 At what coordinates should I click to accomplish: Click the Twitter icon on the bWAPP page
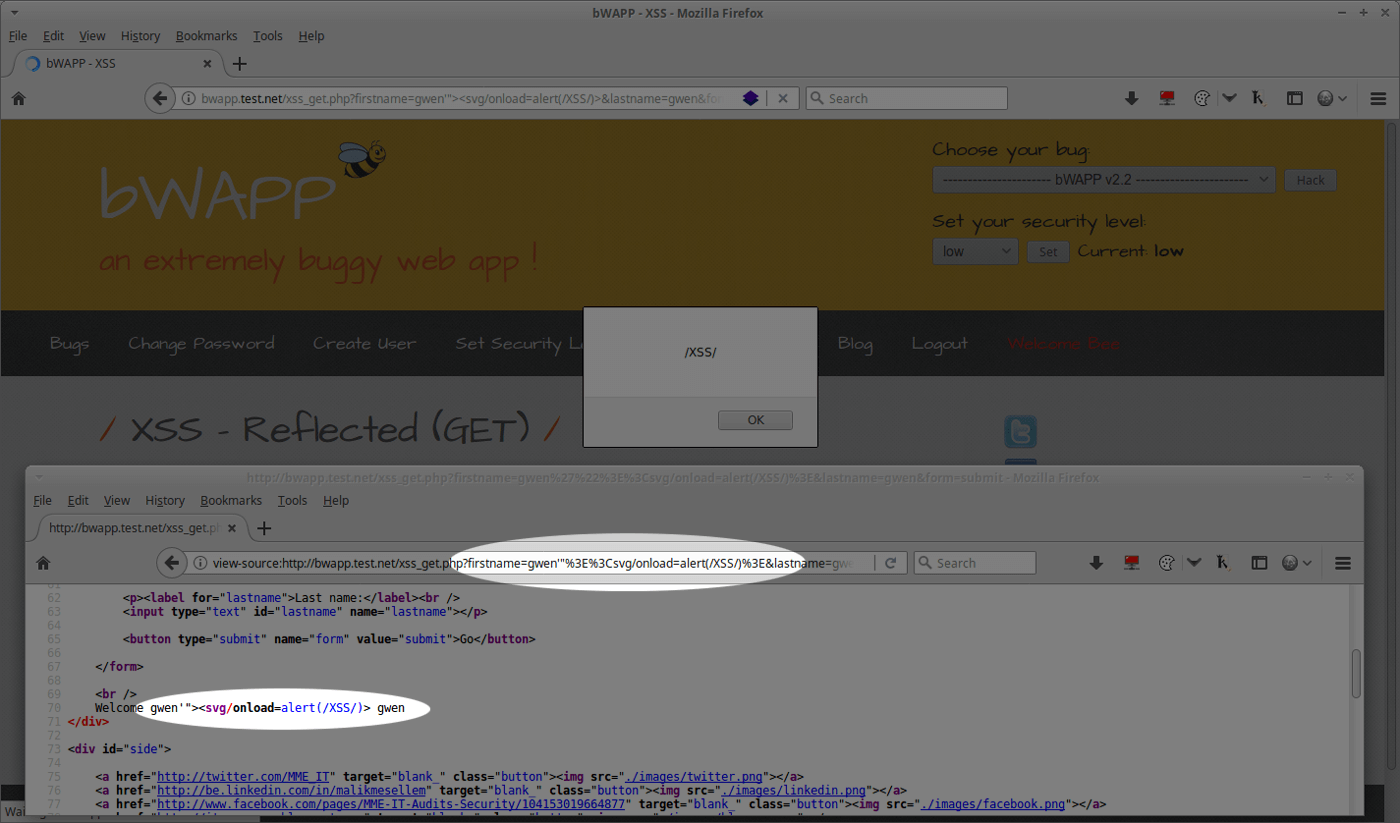pyautogui.click(x=1020, y=432)
